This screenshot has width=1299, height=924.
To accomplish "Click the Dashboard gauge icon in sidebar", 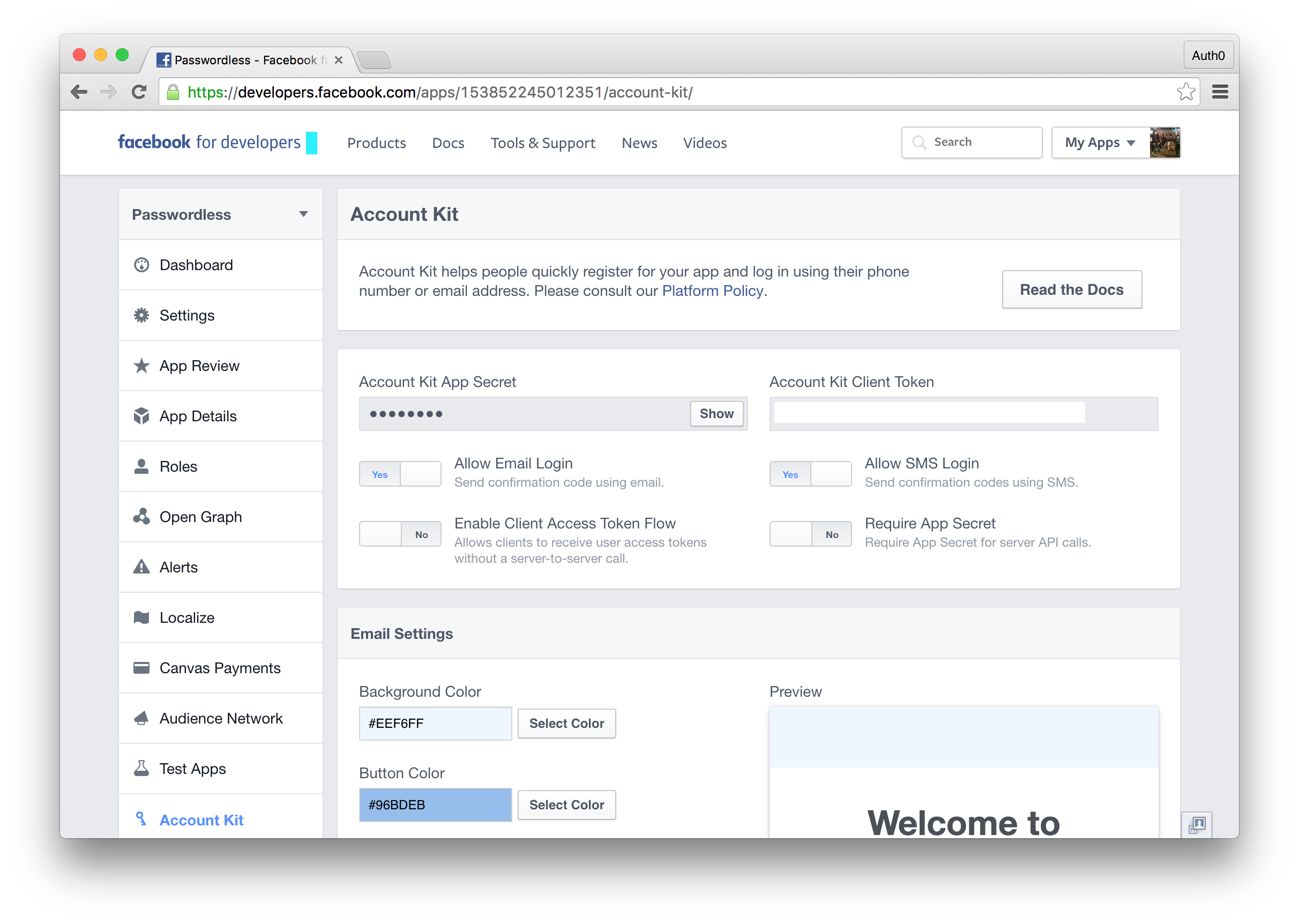I will point(141,265).
